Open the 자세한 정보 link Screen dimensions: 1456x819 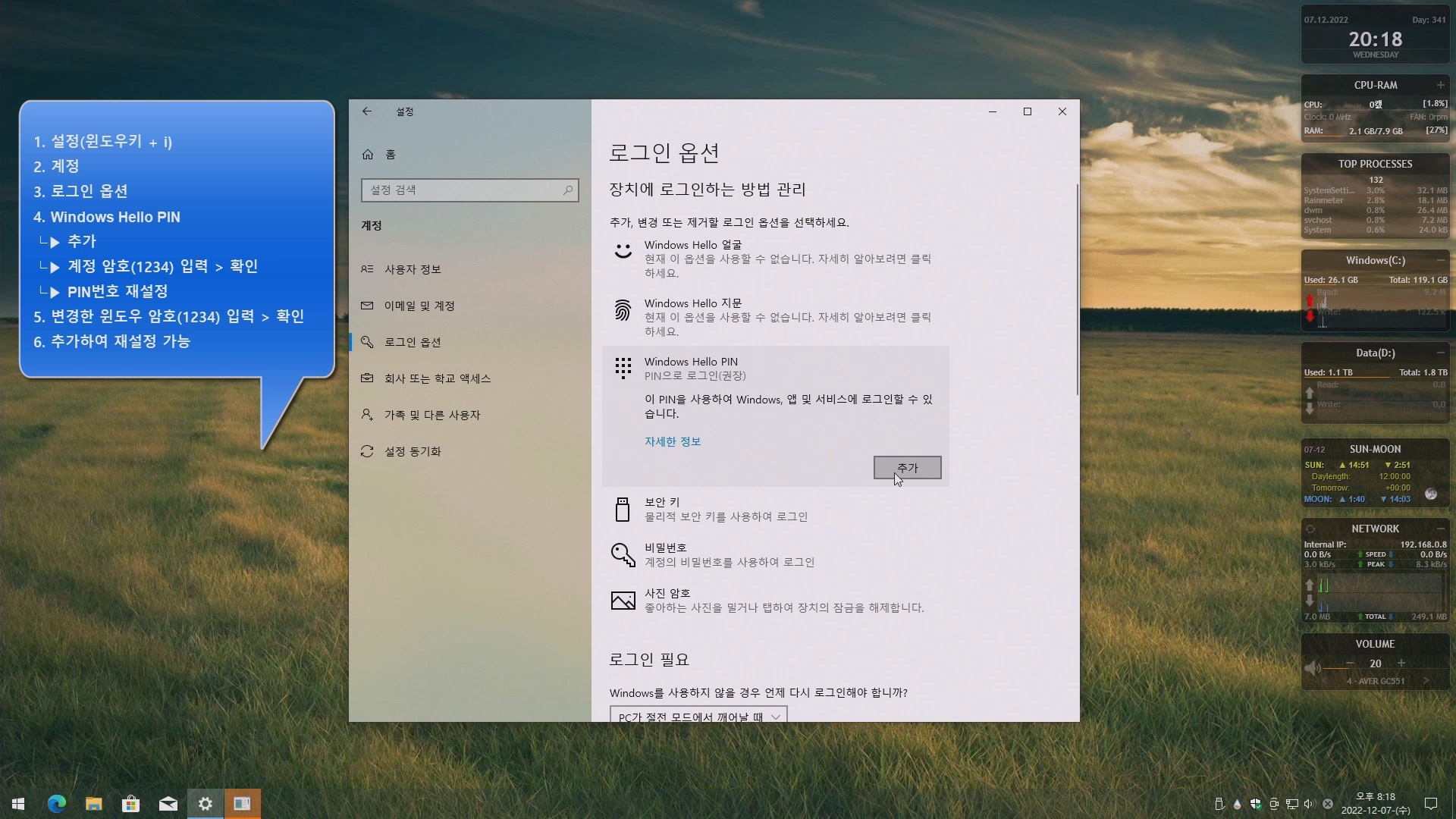pyautogui.click(x=672, y=441)
